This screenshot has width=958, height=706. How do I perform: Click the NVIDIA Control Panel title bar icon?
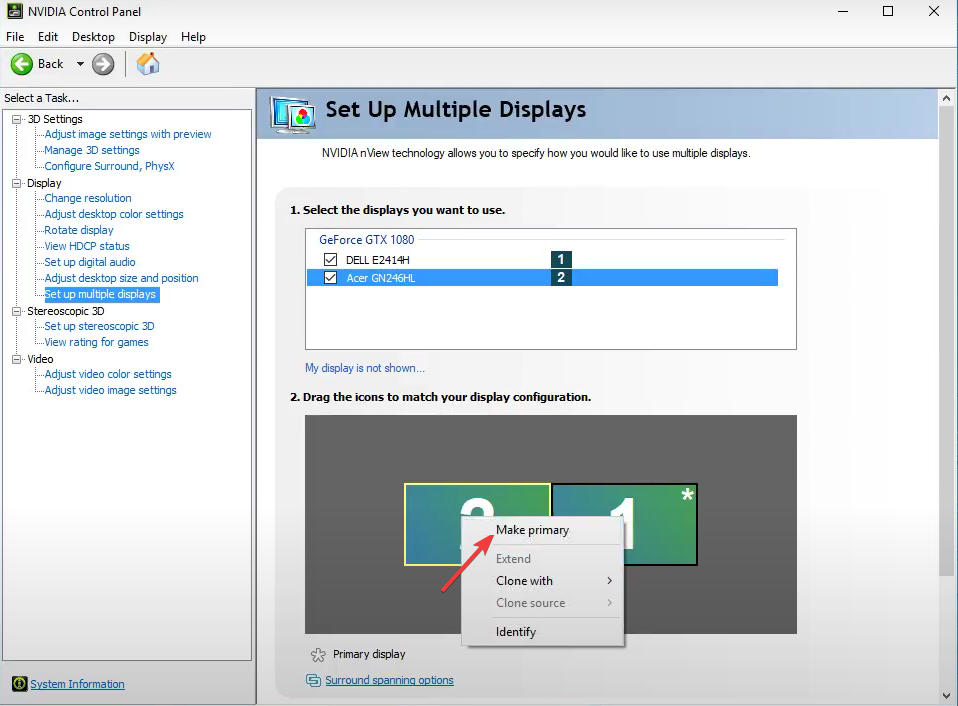pos(15,11)
